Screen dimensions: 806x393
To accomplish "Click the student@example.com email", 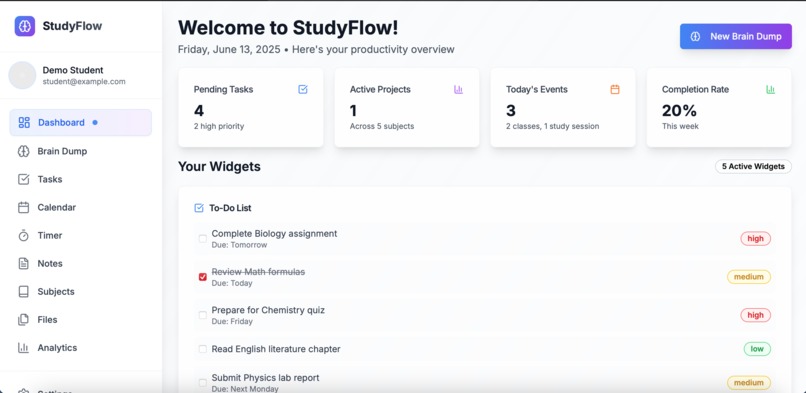I will click(84, 82).
